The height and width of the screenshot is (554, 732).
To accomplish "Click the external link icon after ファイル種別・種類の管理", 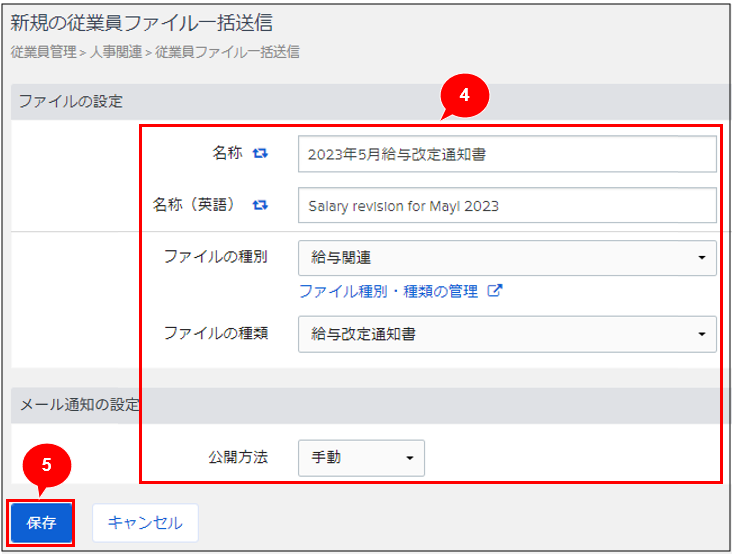I will pos(494,292).
